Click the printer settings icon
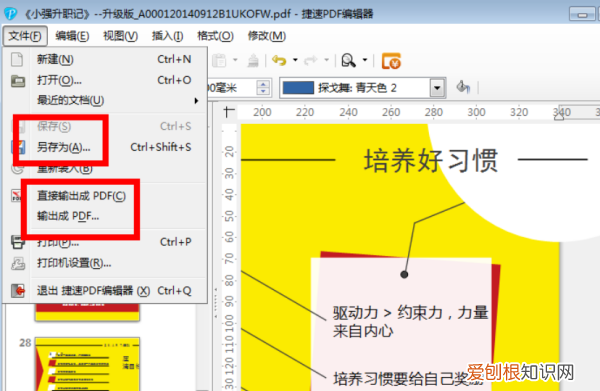Image resolution: width=600 pixels, height=391 pixels. (x=18, y=263)
